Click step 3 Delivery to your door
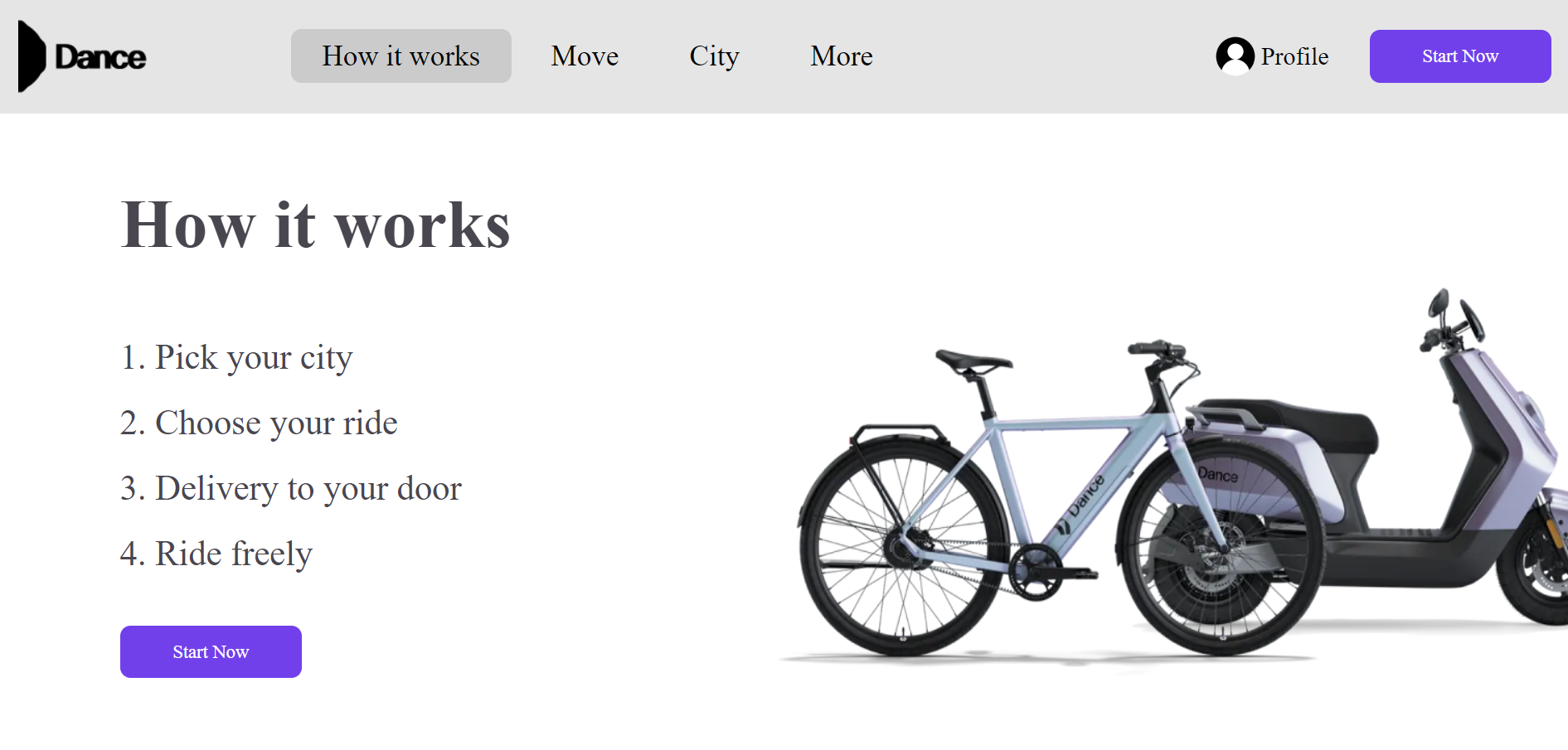 [x=290, y=488]
